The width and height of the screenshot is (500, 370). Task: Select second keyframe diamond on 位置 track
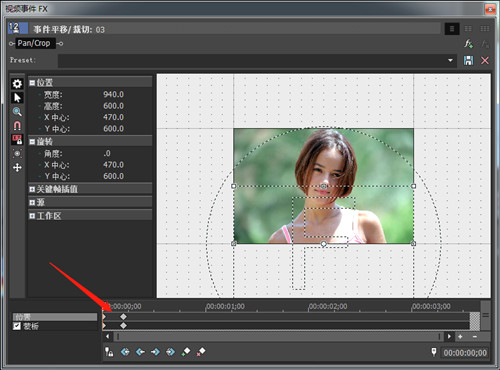(x=123, y=317)
